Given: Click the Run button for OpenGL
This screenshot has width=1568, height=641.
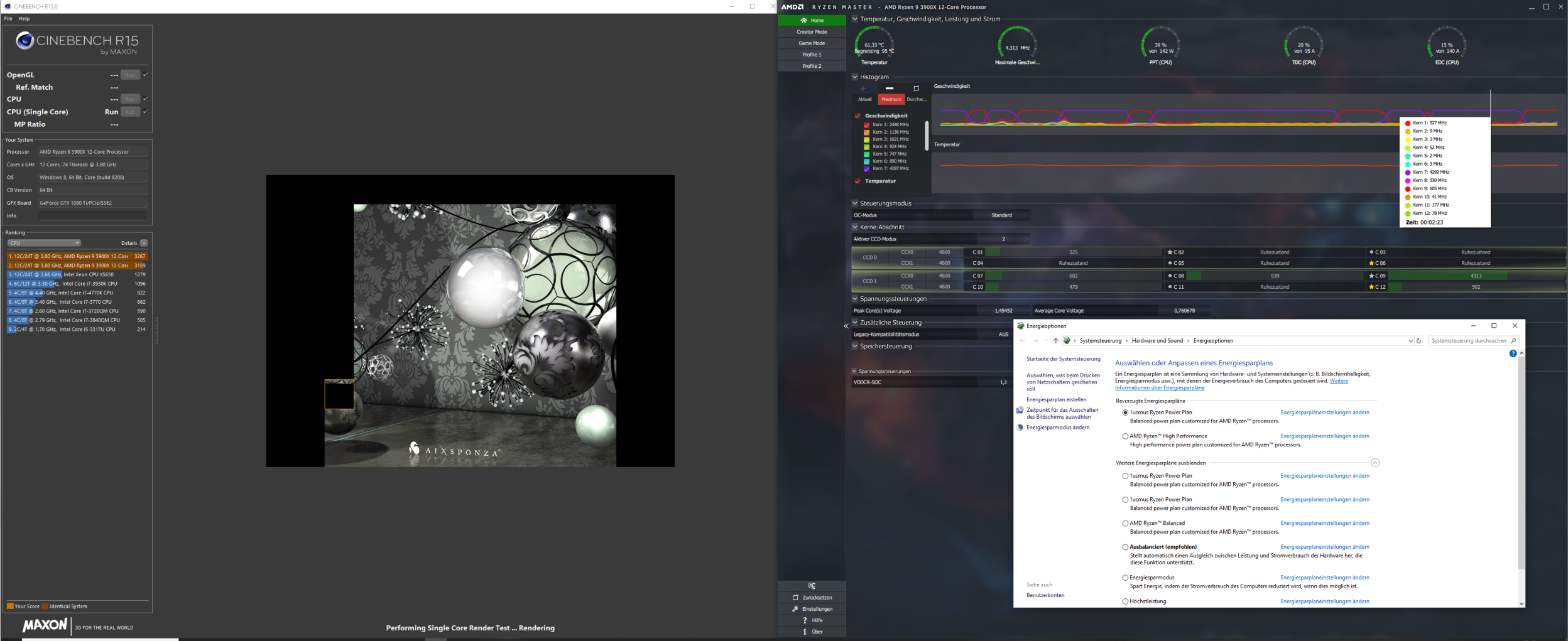Looking at the screenshot, I should pyautogui.click(x=130, y=75).
